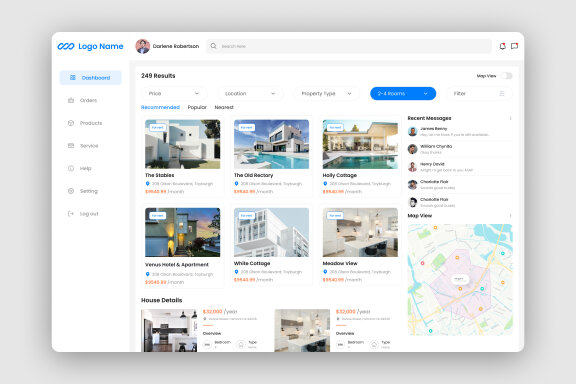Open Map View panel more options dots

[x=510, y=216]
